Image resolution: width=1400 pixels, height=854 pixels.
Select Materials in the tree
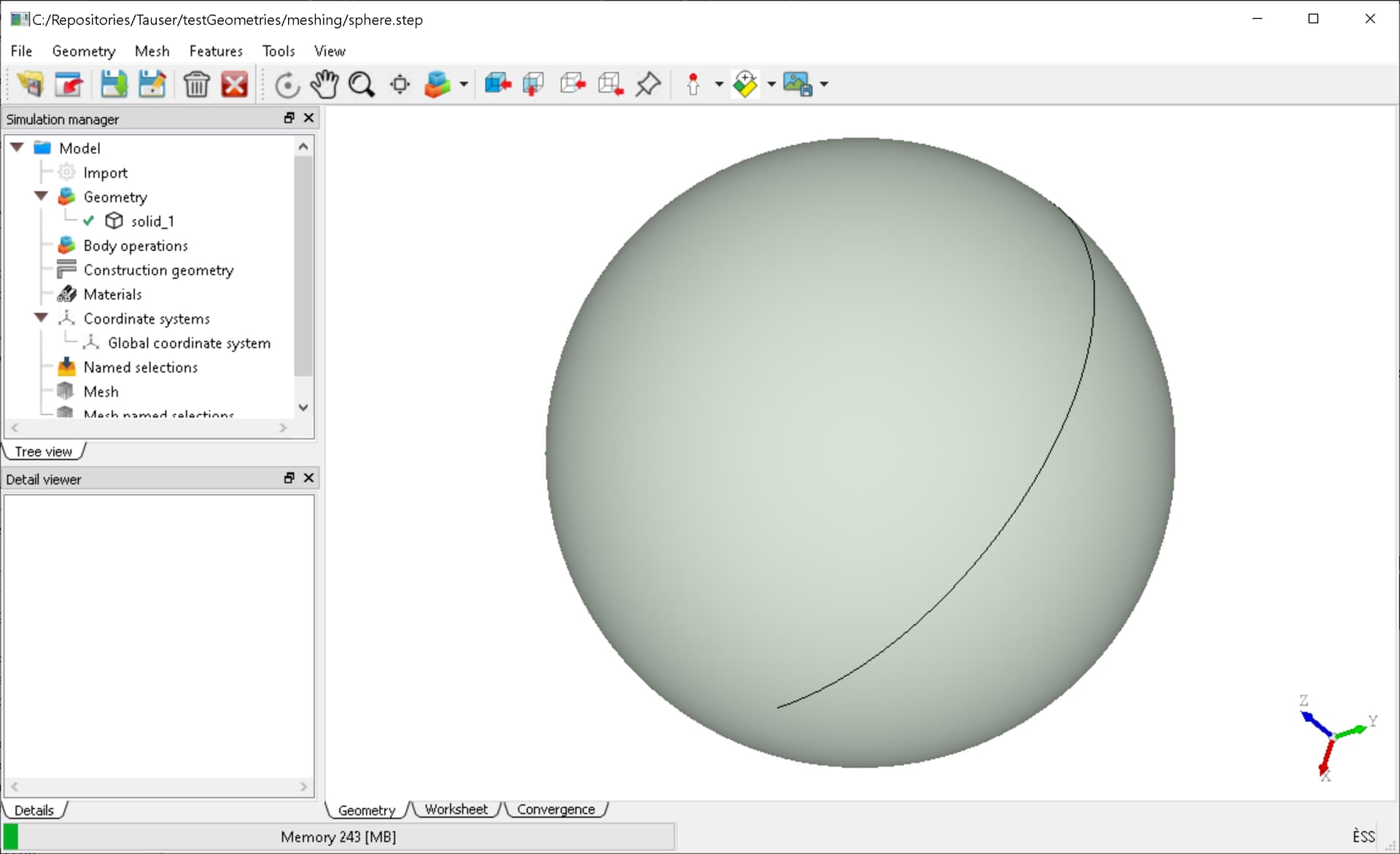coord(113,295)
